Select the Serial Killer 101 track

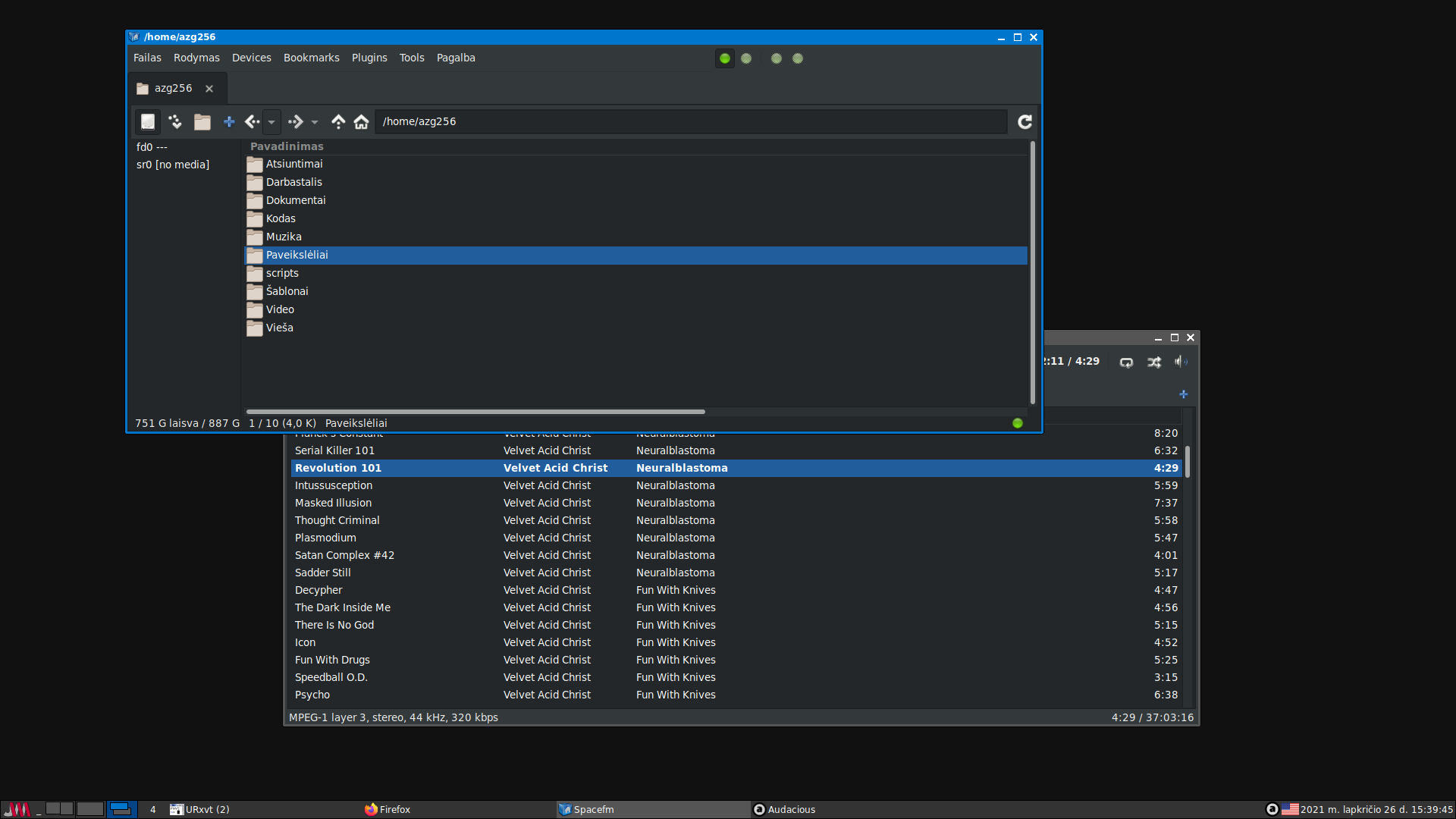pos(736,450)
